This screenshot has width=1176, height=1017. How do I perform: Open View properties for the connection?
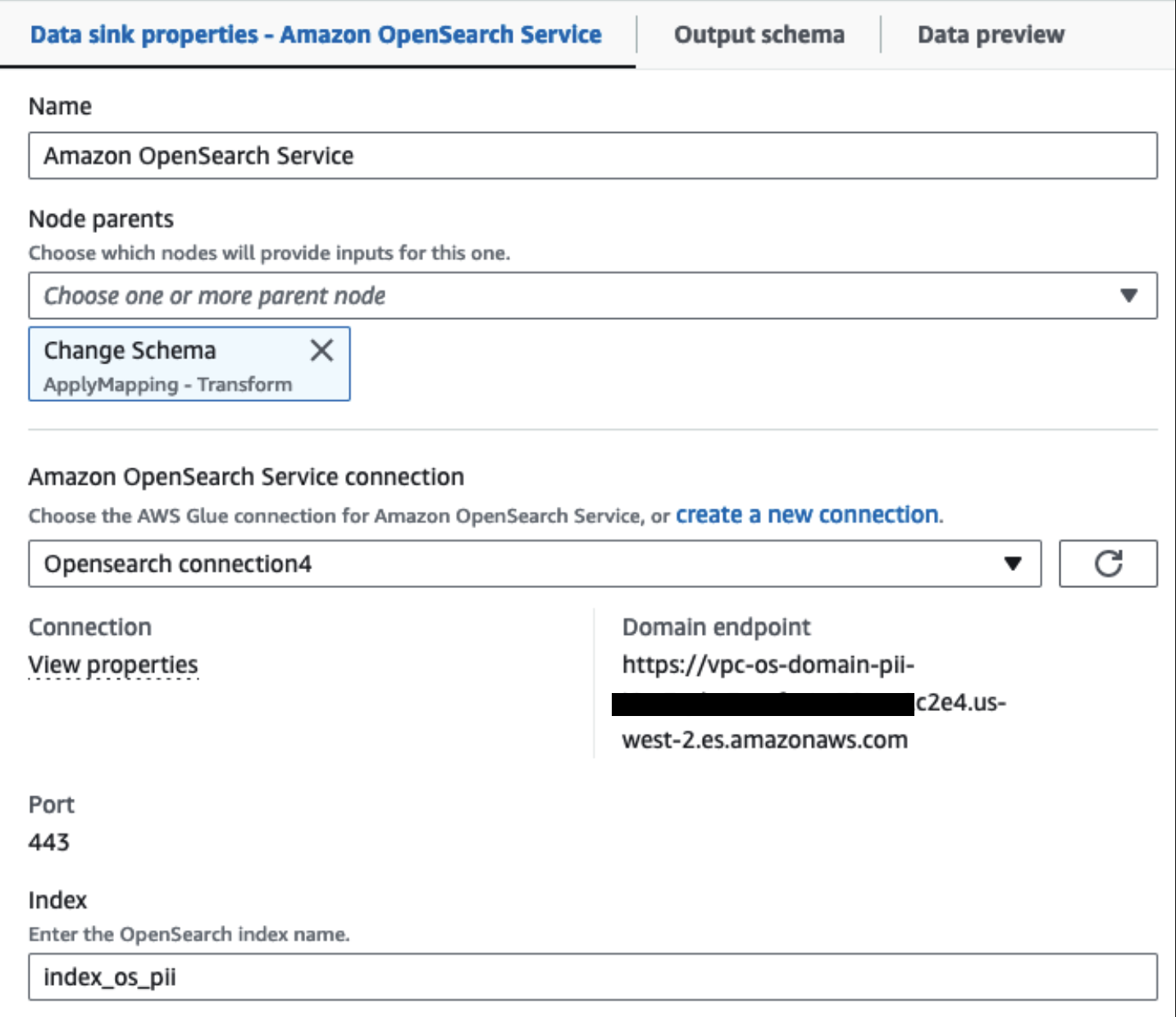point(112,664)
